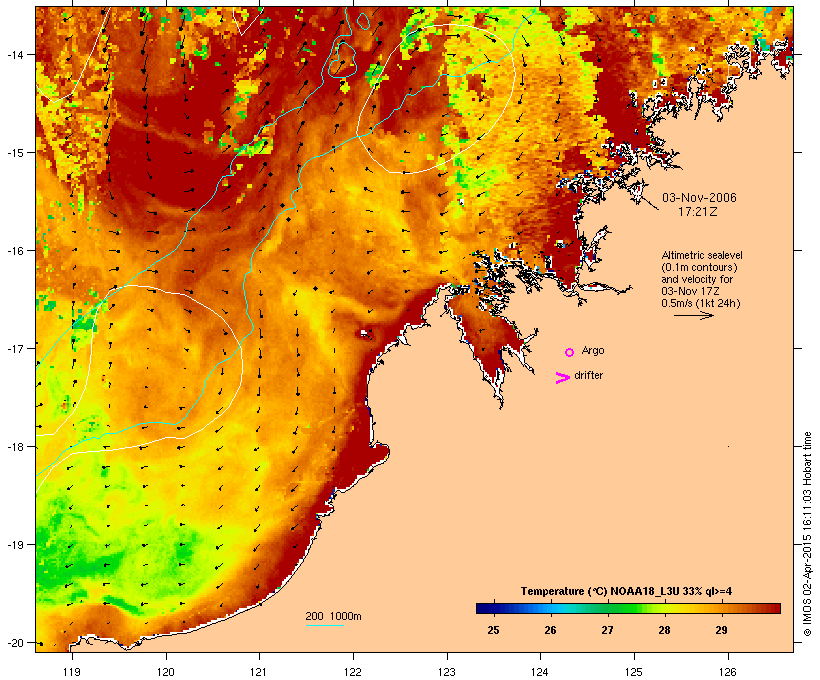Click the Temperature (°C) NOAA18_L3U title

click(x=626, y=591)
